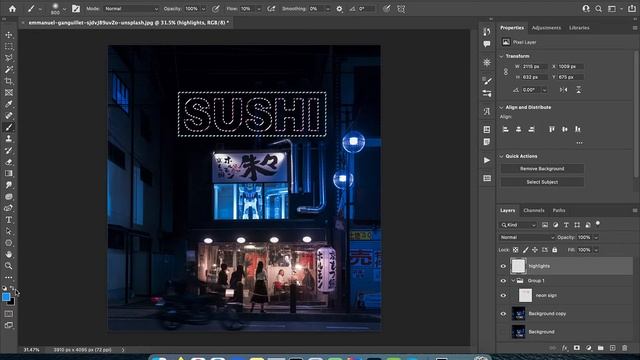Select the Frame tool
Screen dimensions: 640x360
[9, 93]
